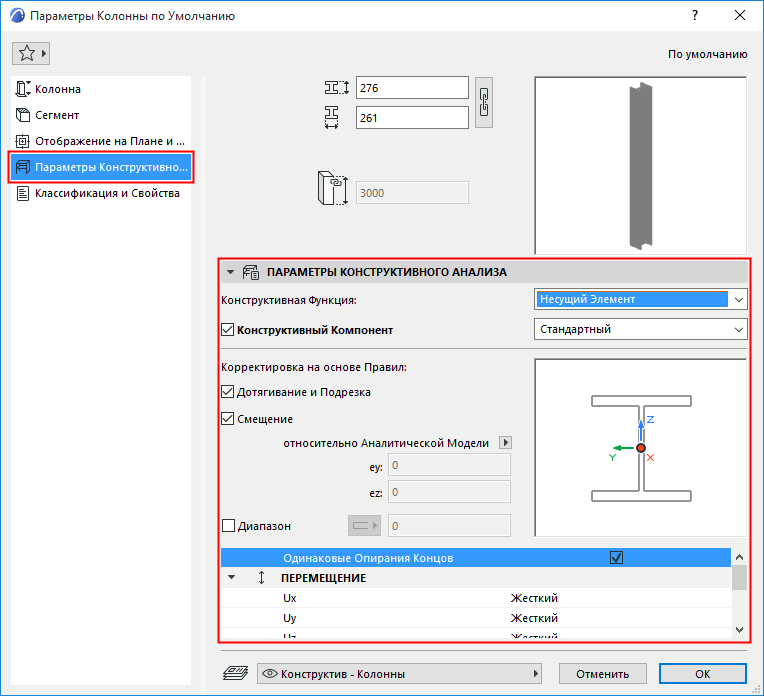Click the layer icon beside Конструктив - Колонны
764x696 pixels.
pyautogui.click(x=235, y=673)
